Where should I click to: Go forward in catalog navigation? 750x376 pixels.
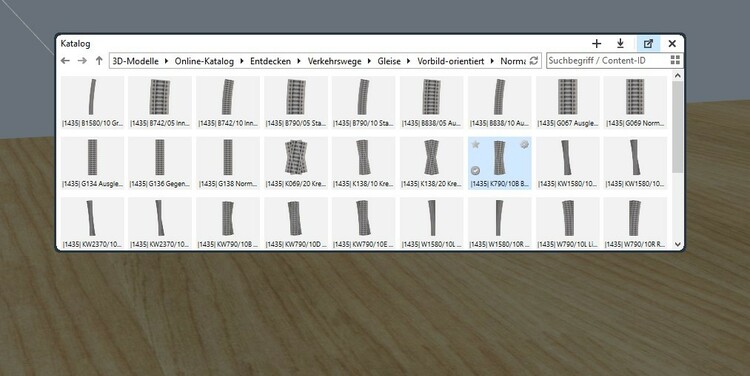pyautogui.click(x=82, y=61)
